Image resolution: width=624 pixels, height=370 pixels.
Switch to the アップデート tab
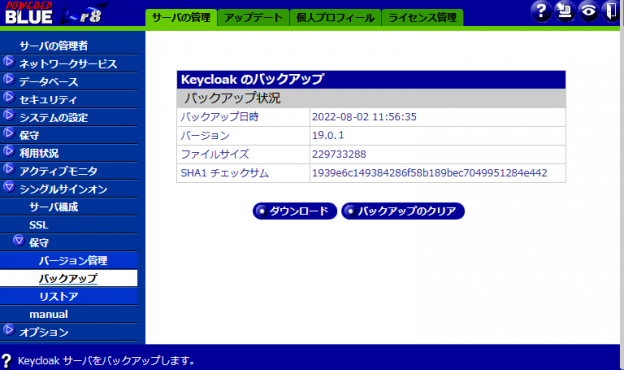click(253, 18)
